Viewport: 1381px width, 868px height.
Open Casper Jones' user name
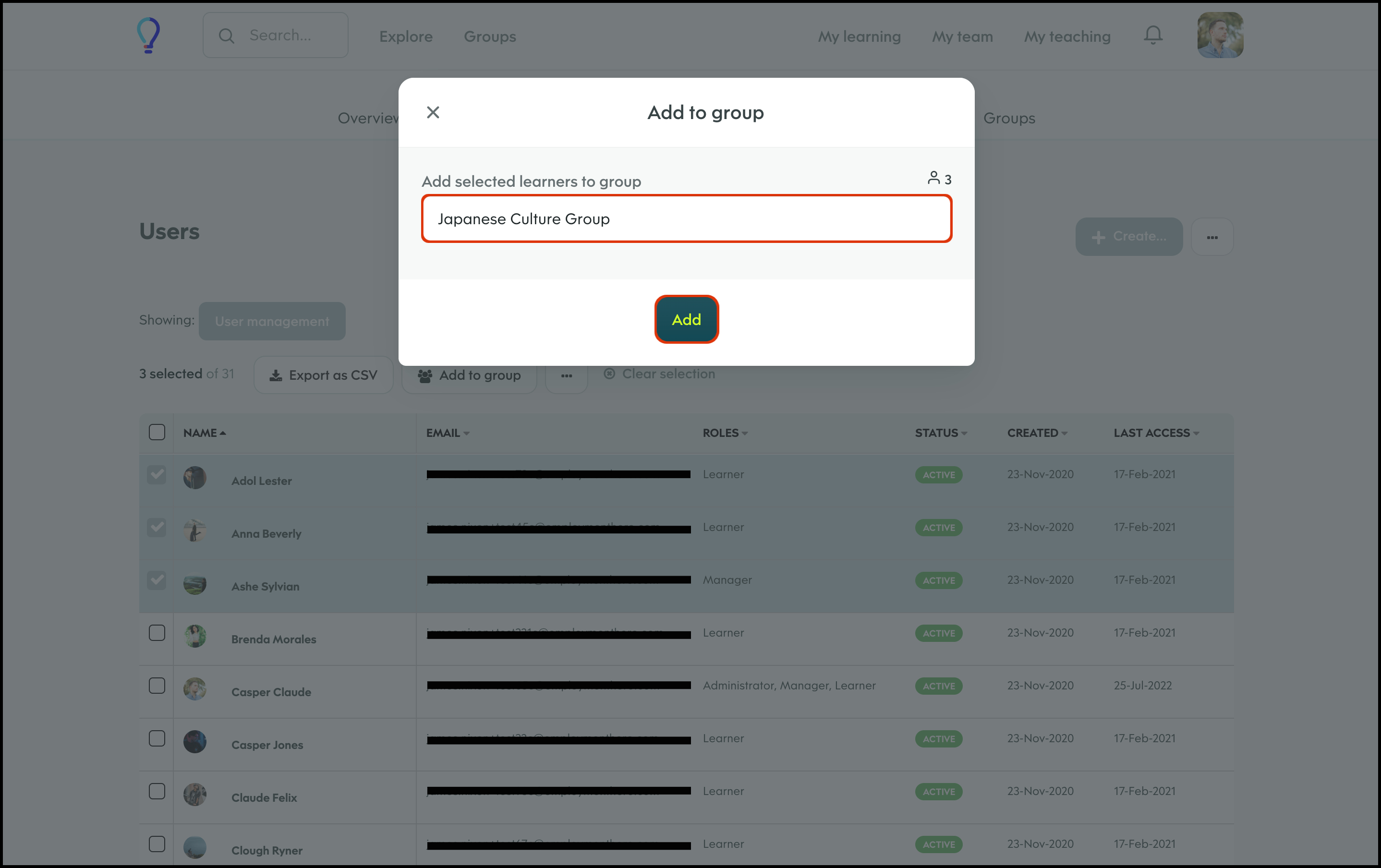267,745
